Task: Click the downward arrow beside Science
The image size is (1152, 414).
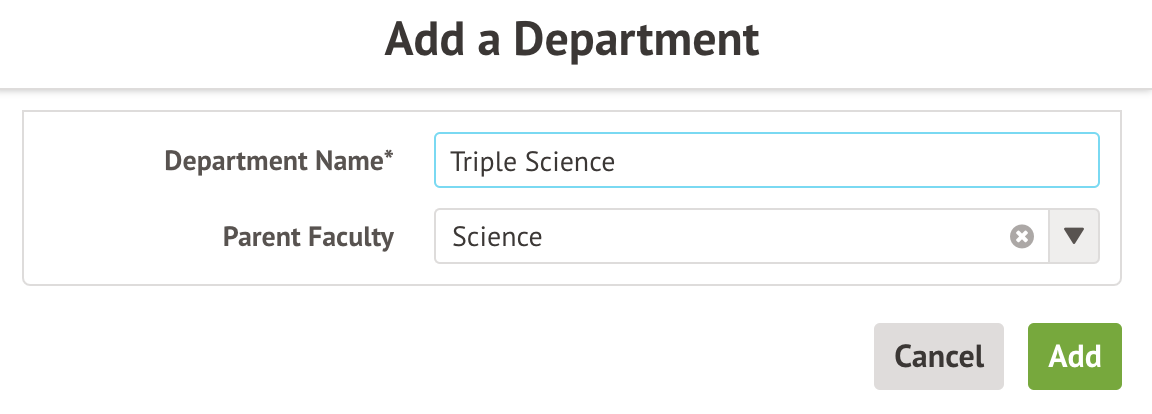Action: tap(1074, 237)
